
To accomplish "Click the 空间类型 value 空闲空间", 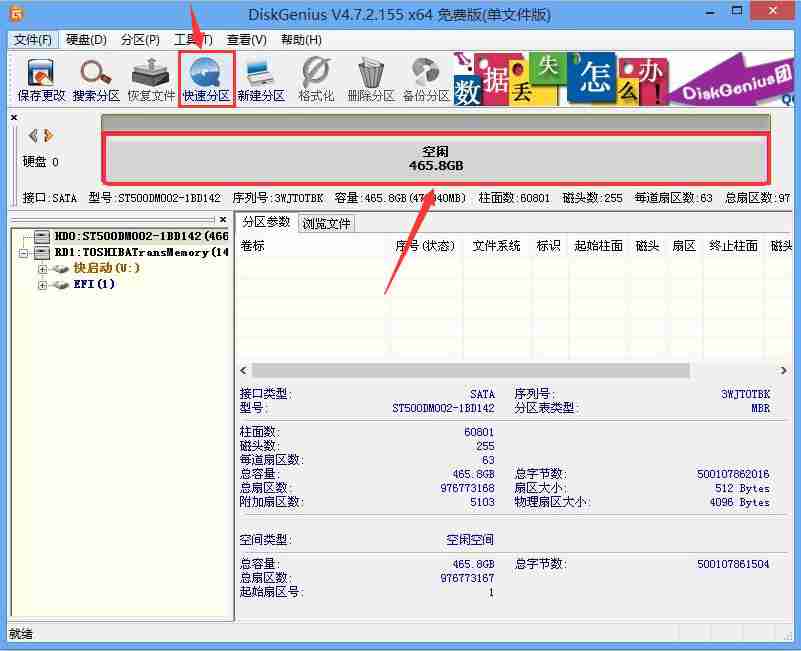I will coord(469,540).
